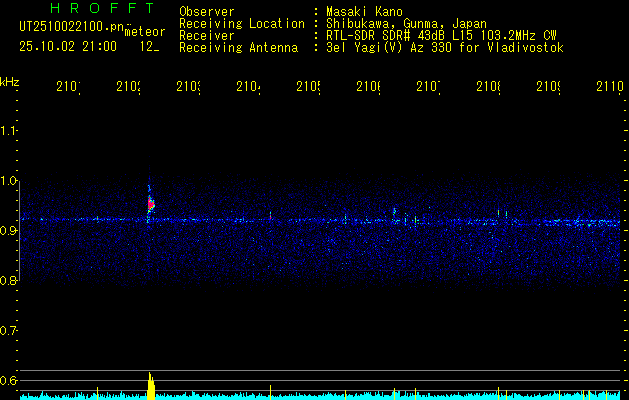Select observer name Masaki Kano
629x400 pixels.
(x=364, y=11)
